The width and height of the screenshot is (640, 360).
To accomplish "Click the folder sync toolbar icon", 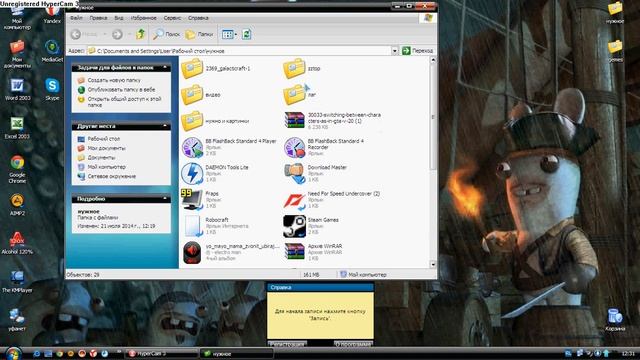I will pos(247,34).
